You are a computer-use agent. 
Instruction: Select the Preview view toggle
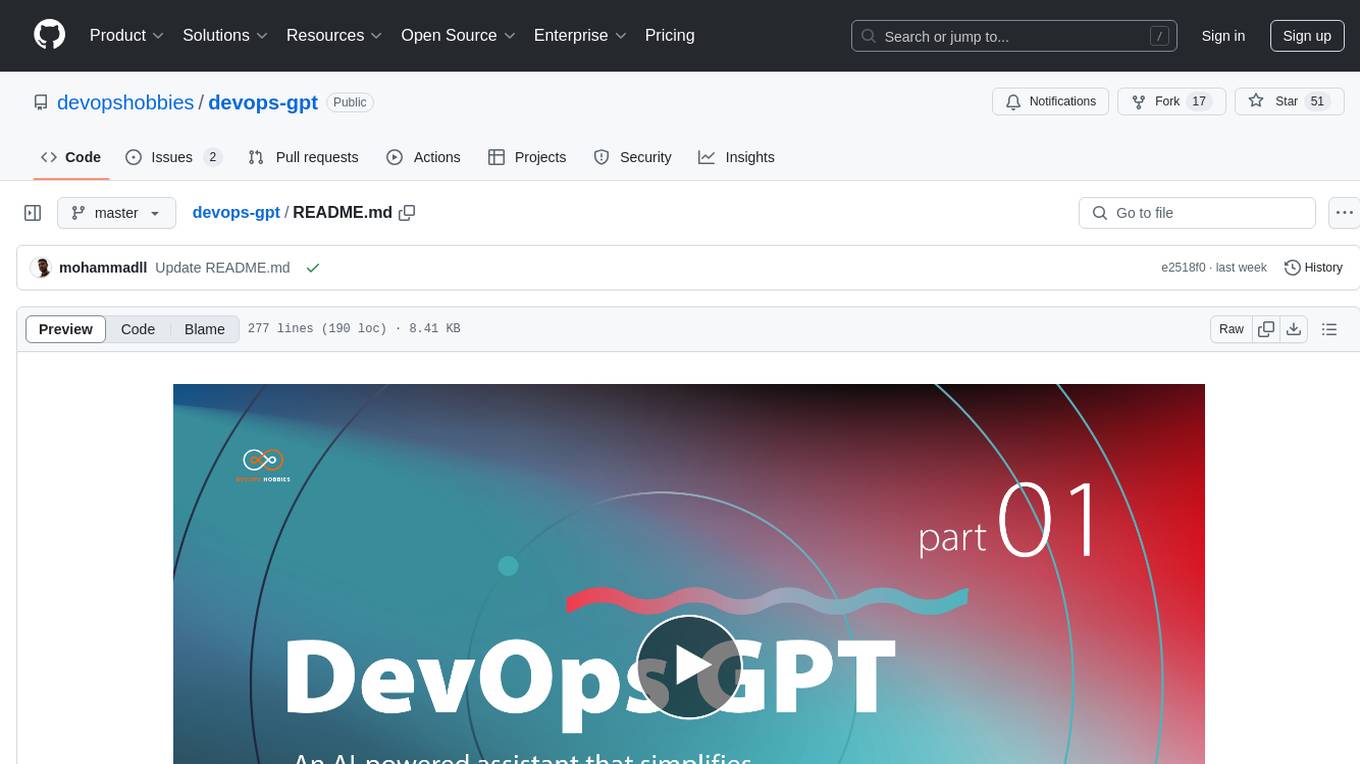click(66, 329)
